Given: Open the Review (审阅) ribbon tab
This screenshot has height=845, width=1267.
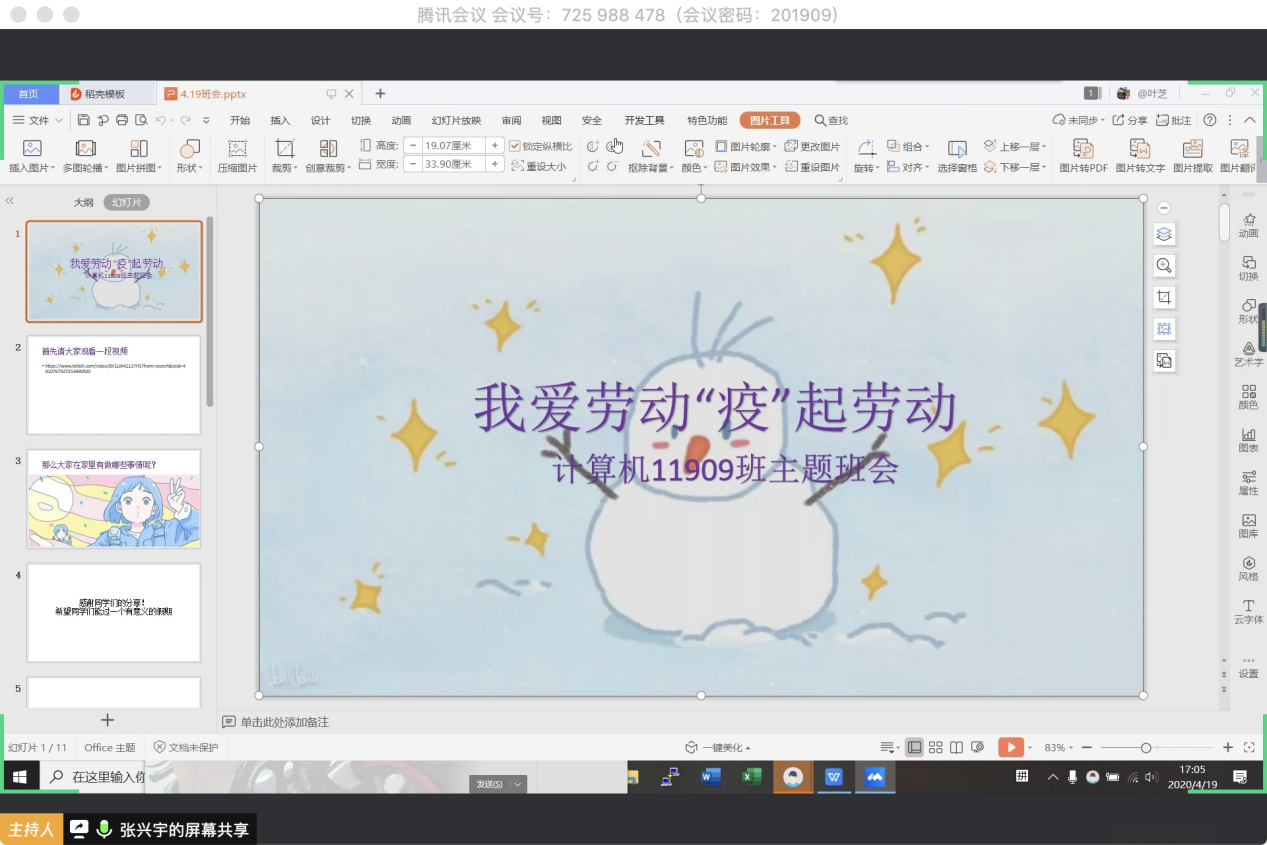Looking at the screenshot, I should (x=511, y=120).
